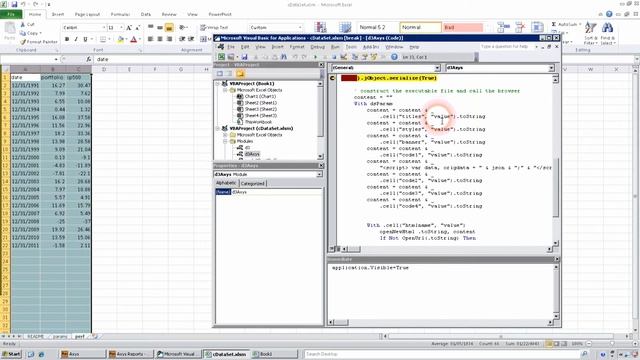Image resolution: width=640 pixels, height=360 pixels.
Task: Click the Font Color red A swatch
Action: coord(133,39)
